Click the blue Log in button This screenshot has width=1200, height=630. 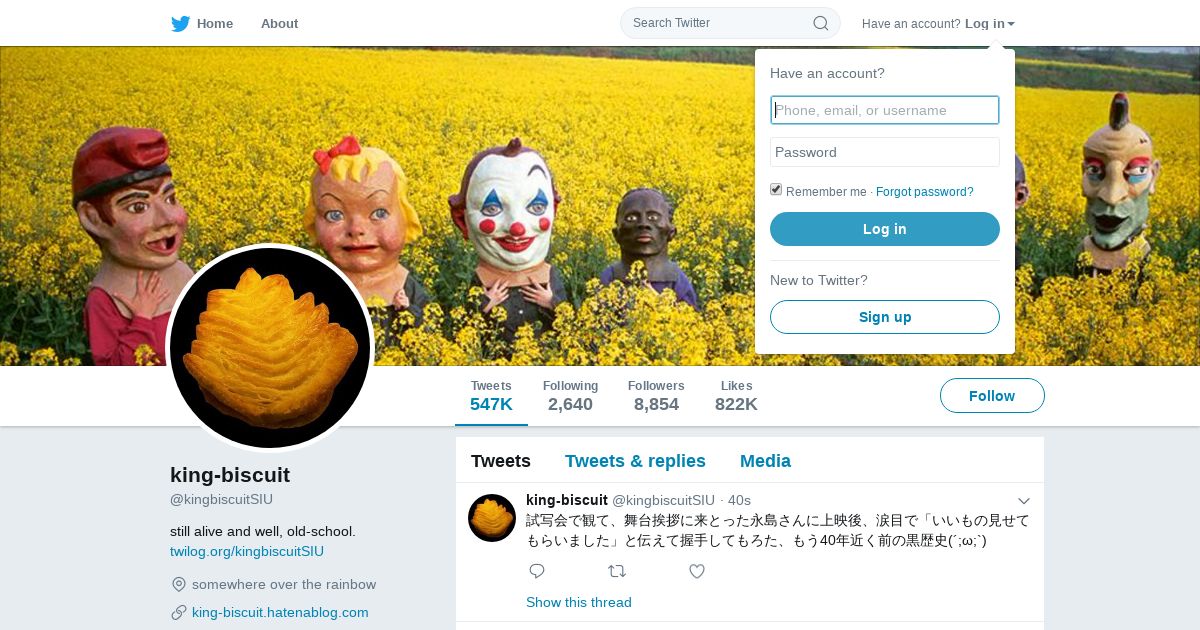coord(885,229)
